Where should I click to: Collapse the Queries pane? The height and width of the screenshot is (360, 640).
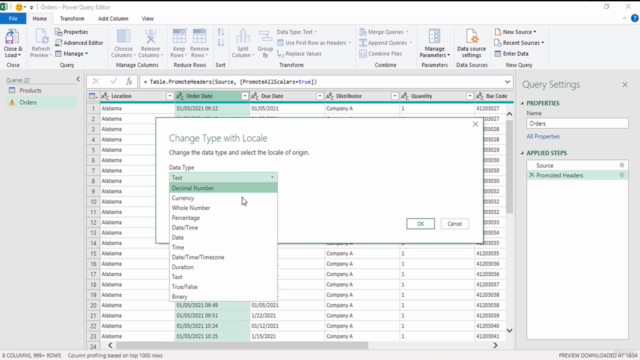tap(78, 79)
